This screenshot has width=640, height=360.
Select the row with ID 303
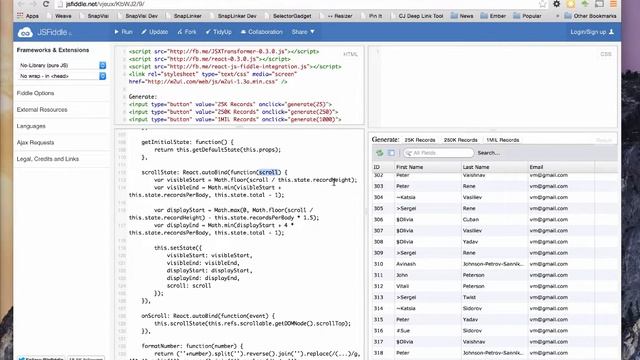(x=495, y=186)
